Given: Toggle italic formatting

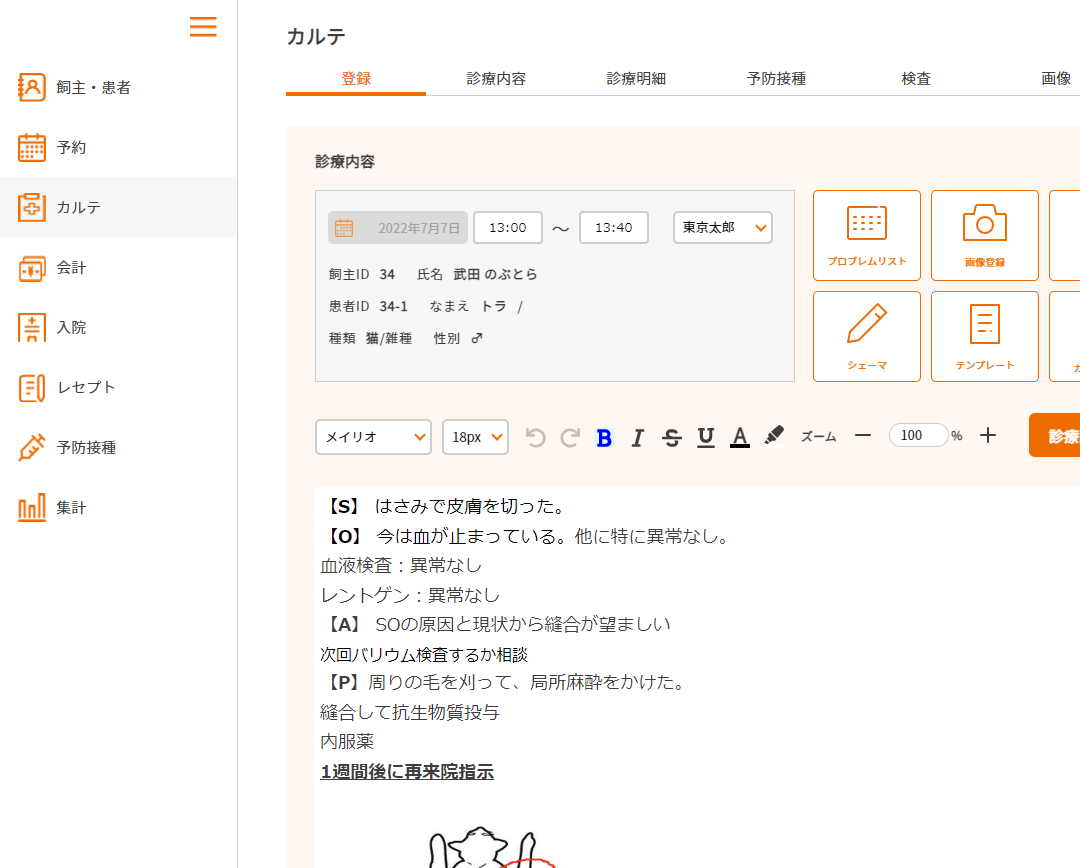Looking at the screenshot, I should (x=638, y=437).
